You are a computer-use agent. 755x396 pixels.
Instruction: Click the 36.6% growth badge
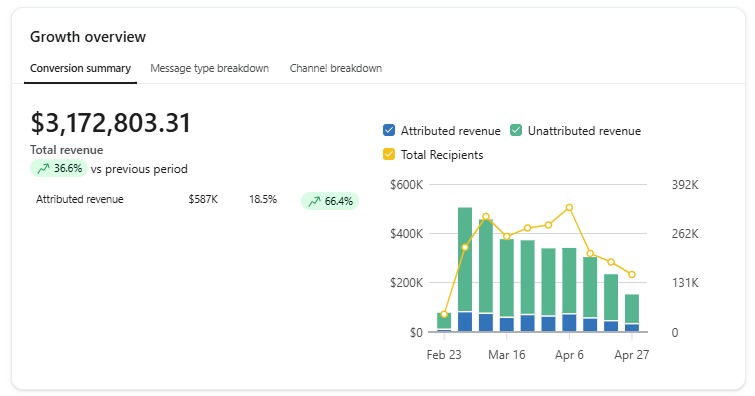pyautogui.click(x=59, y=169)
